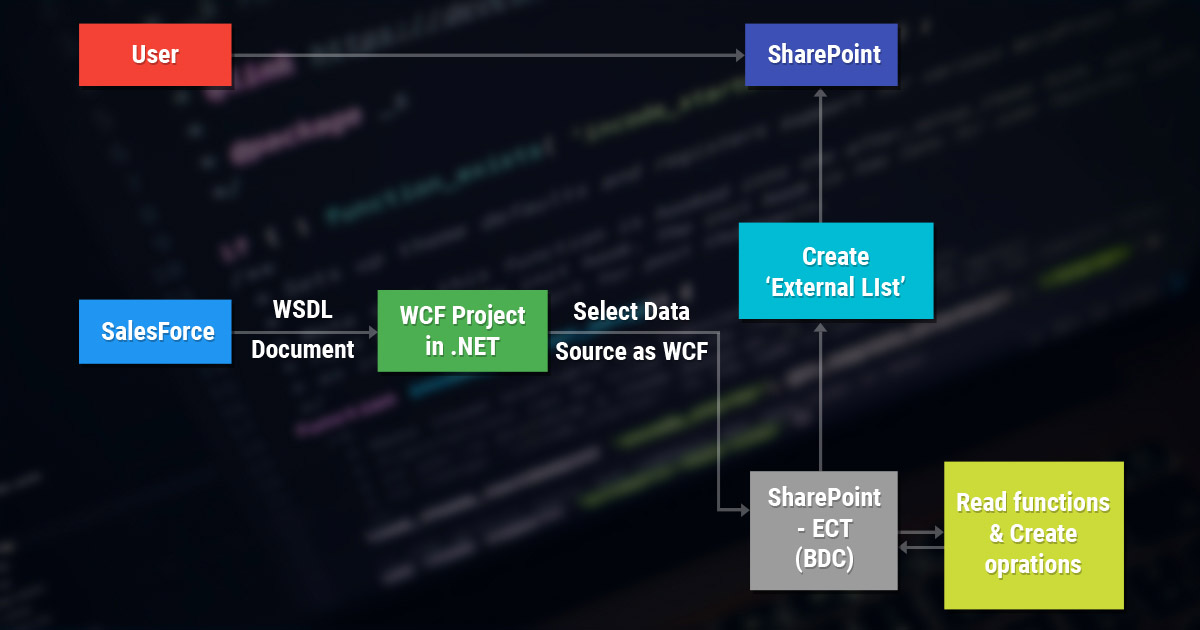
Task: Click the dark blue SharePoint box
Action: 820,54
